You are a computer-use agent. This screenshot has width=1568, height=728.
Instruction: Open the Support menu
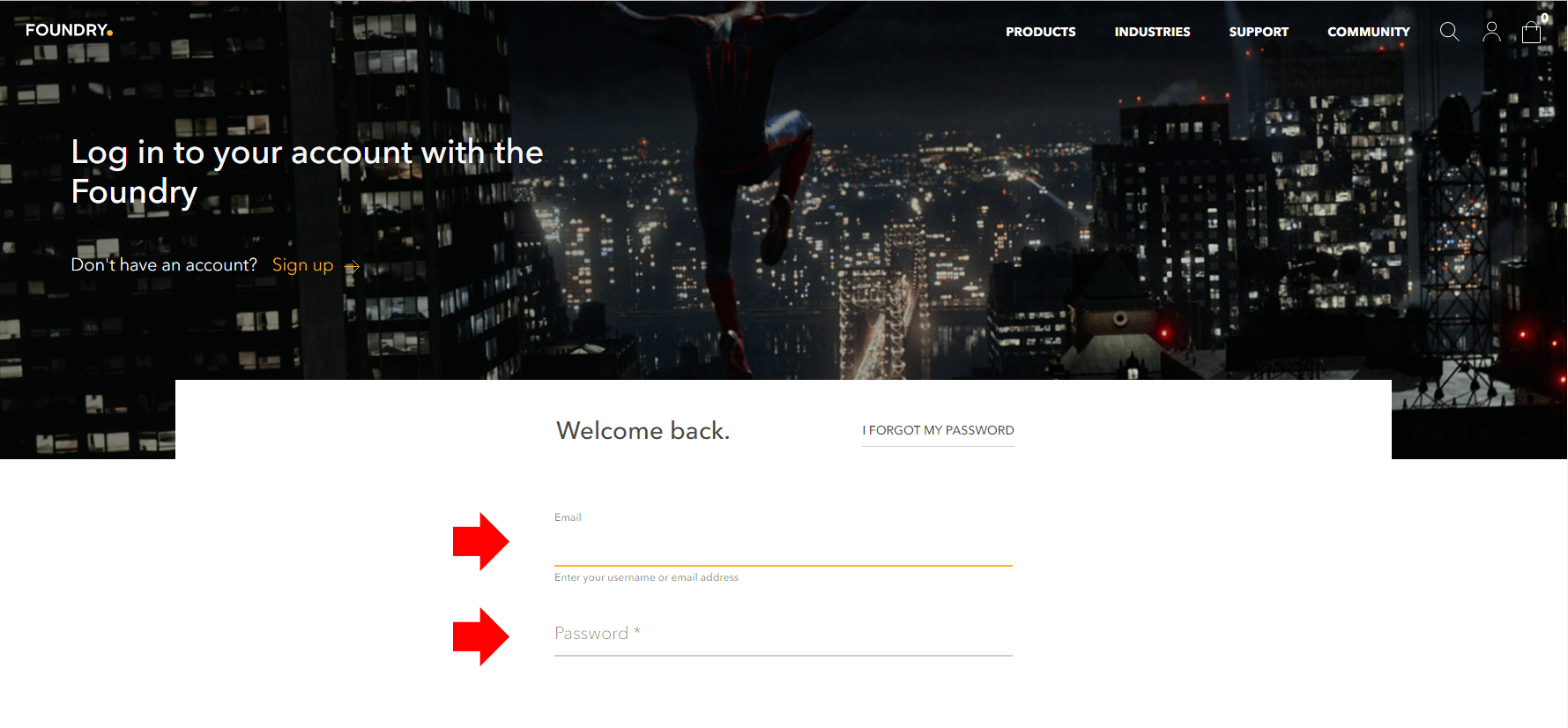point(1259,32)
